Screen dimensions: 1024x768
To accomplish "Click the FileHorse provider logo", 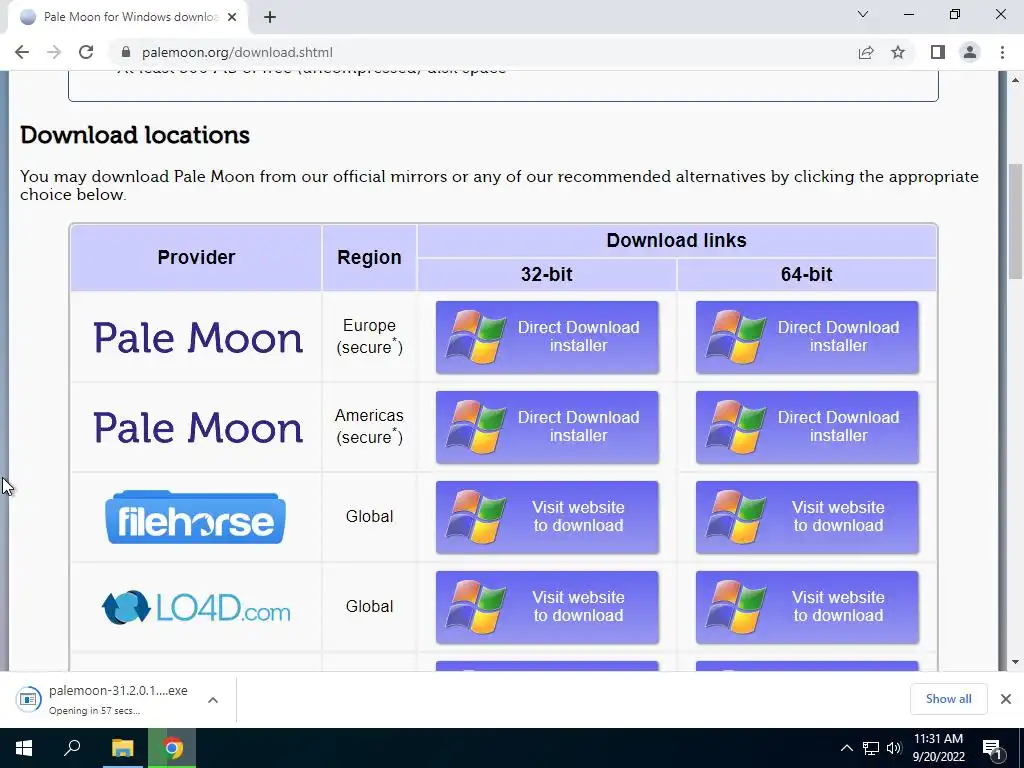I will [x=195, y=517].
